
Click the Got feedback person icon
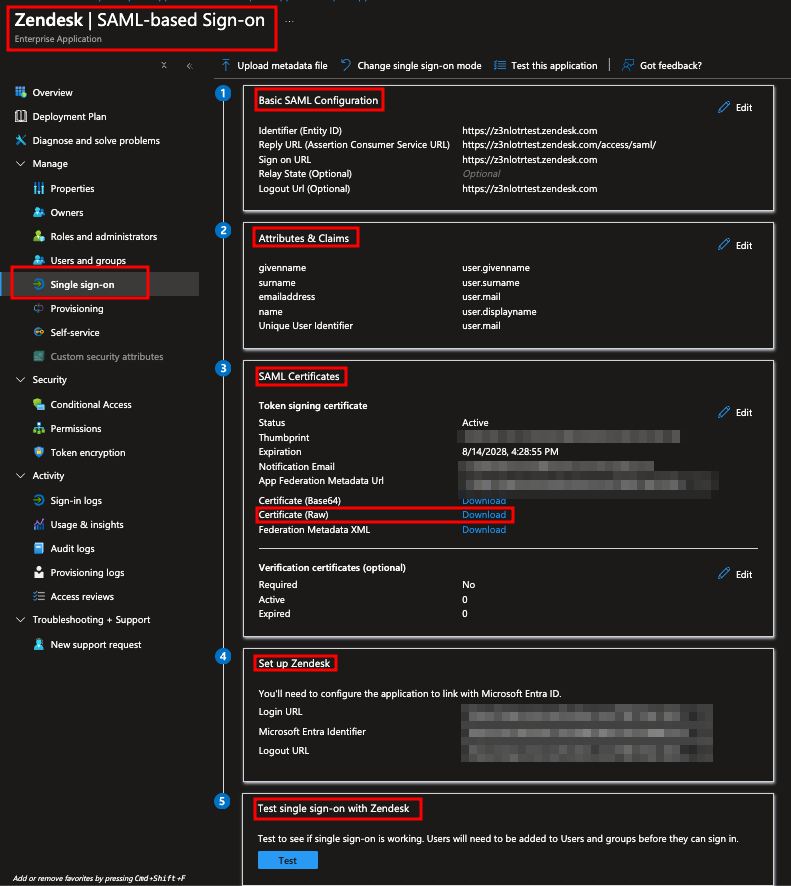pyautogui.click(x=628, y=65)
